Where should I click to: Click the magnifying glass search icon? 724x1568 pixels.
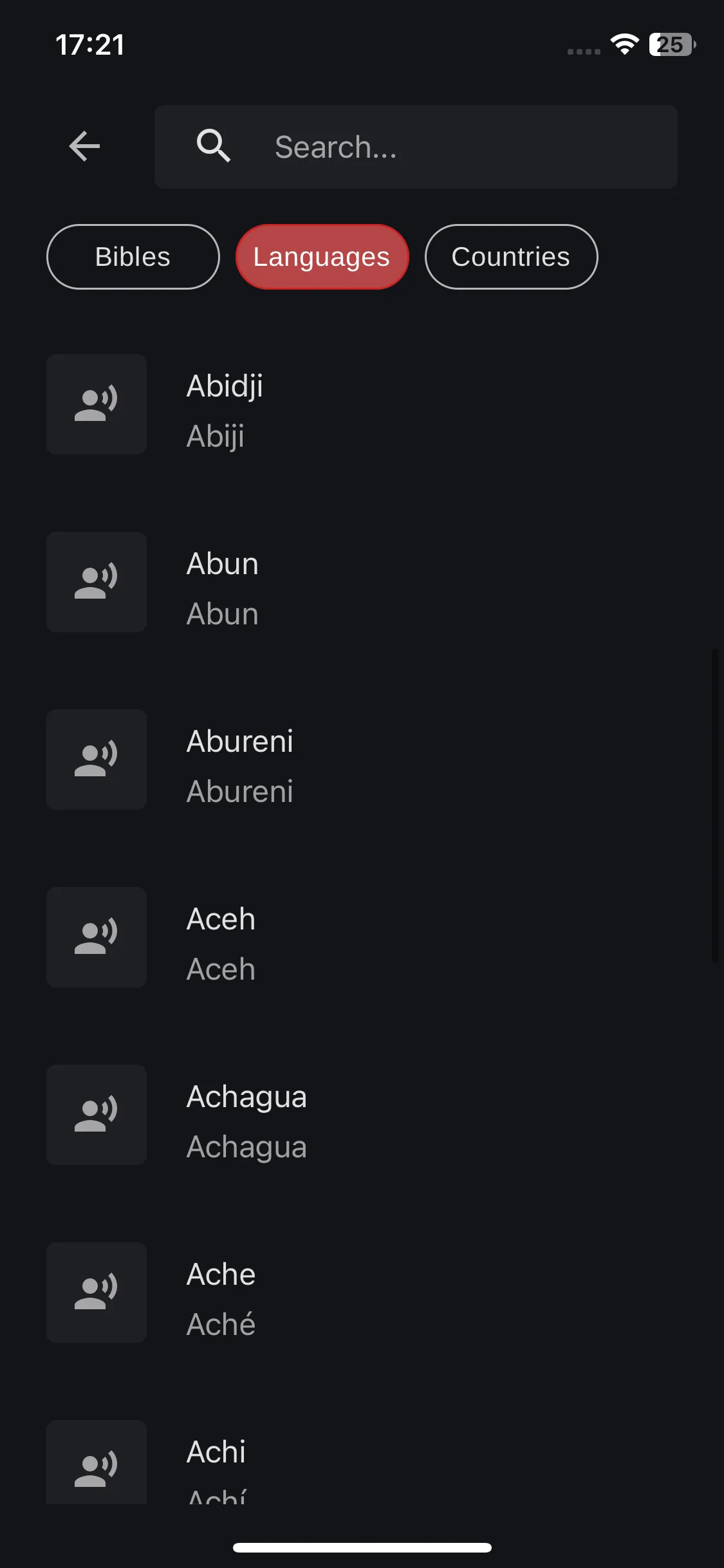[214, 146]
